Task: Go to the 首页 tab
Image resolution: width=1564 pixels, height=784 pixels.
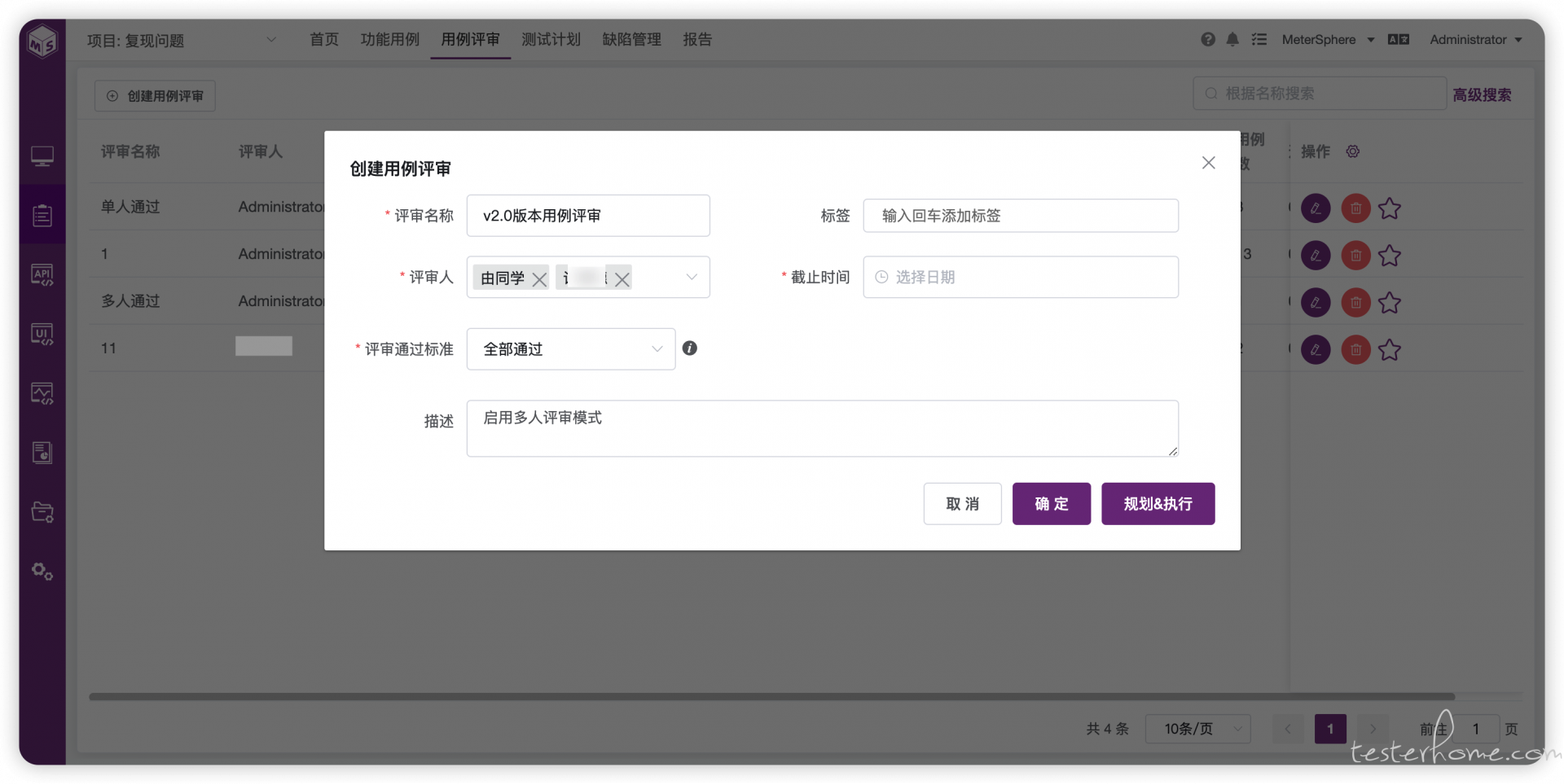Action: (x=324, y=39)
